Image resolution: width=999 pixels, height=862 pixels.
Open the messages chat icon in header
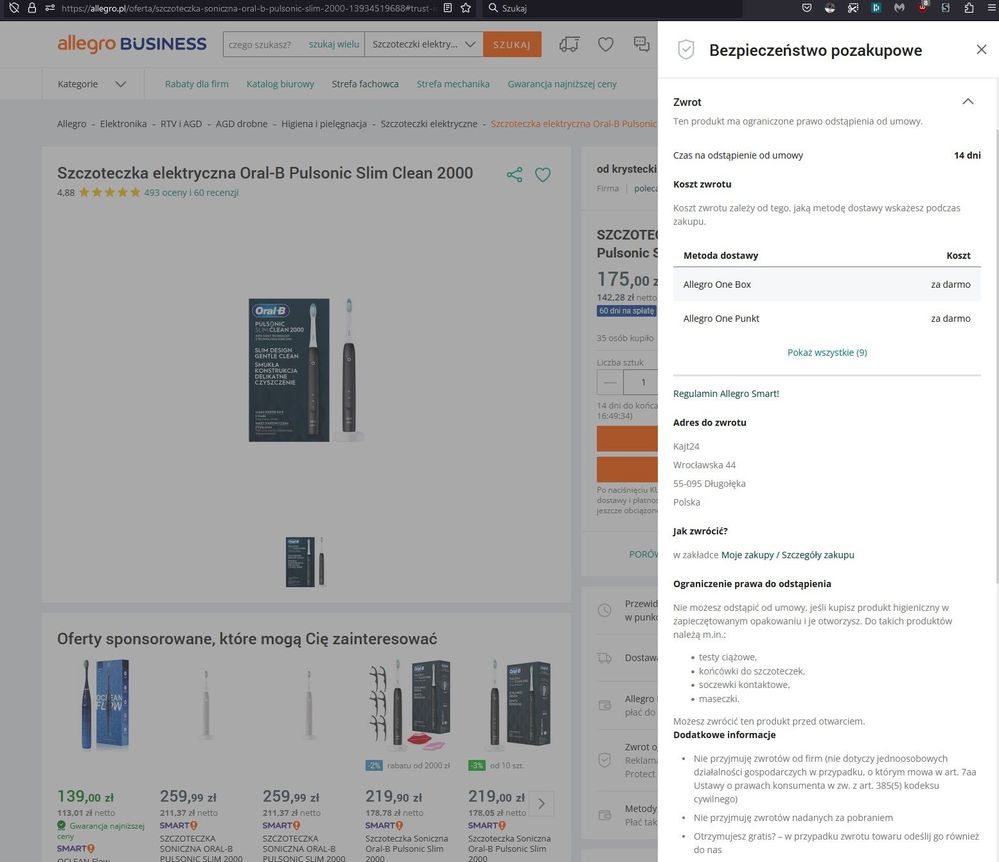(642, 44)
